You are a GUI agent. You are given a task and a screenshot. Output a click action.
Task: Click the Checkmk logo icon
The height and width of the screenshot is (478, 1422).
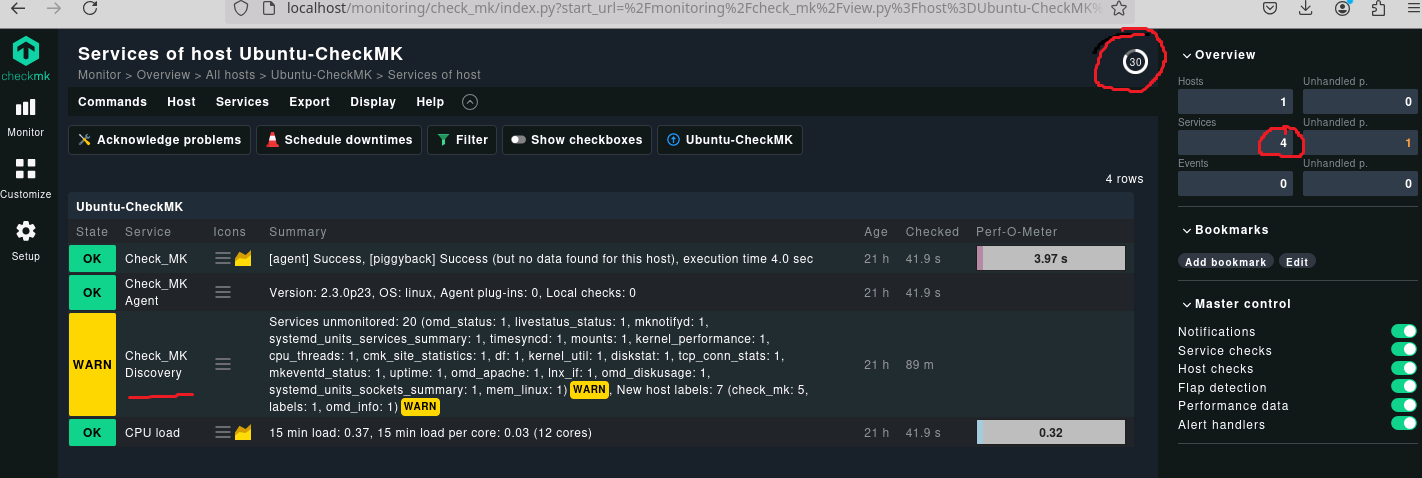[x=26, y=52]
